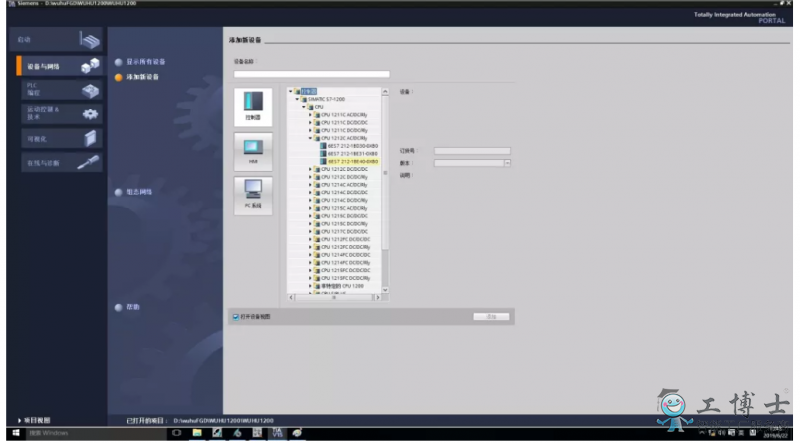Click the folder icon of CPU 1214FC DC/DC/DC
800x443 pixels.
(x=317, y=255)
